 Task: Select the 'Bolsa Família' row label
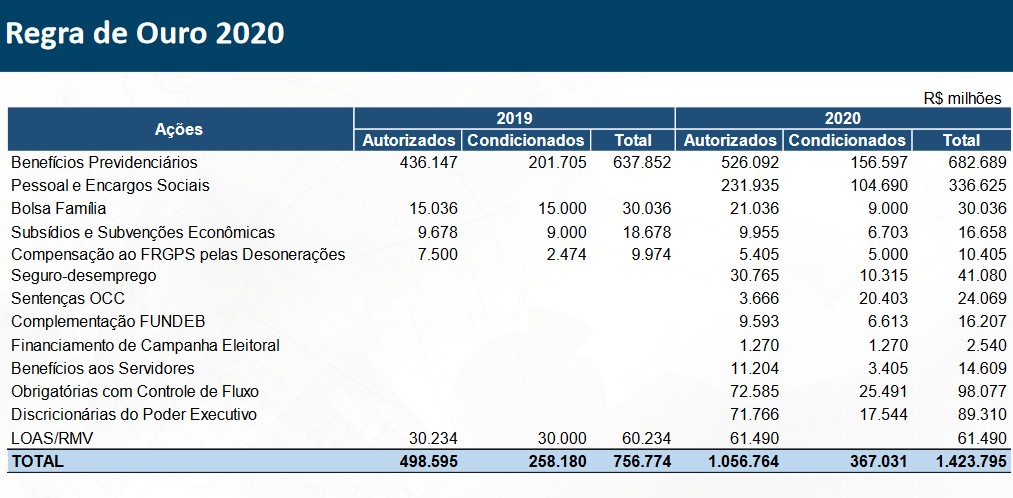58,208
